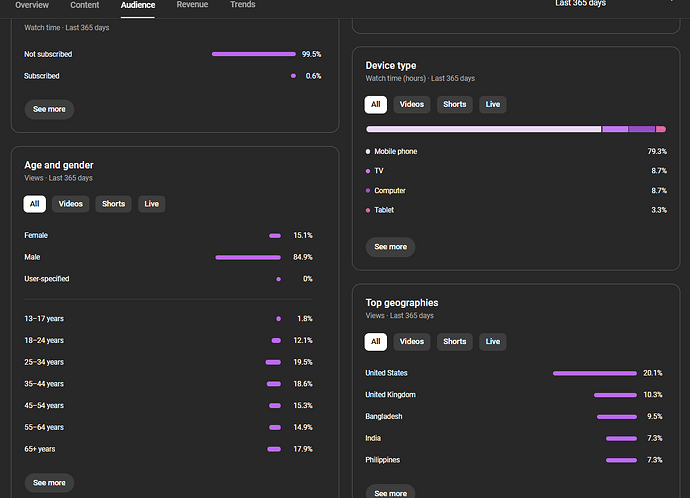The width and height of the screenshot is (690, 498).
Task: Click See more in Top geographies card
Action: [x=390, y=492]
